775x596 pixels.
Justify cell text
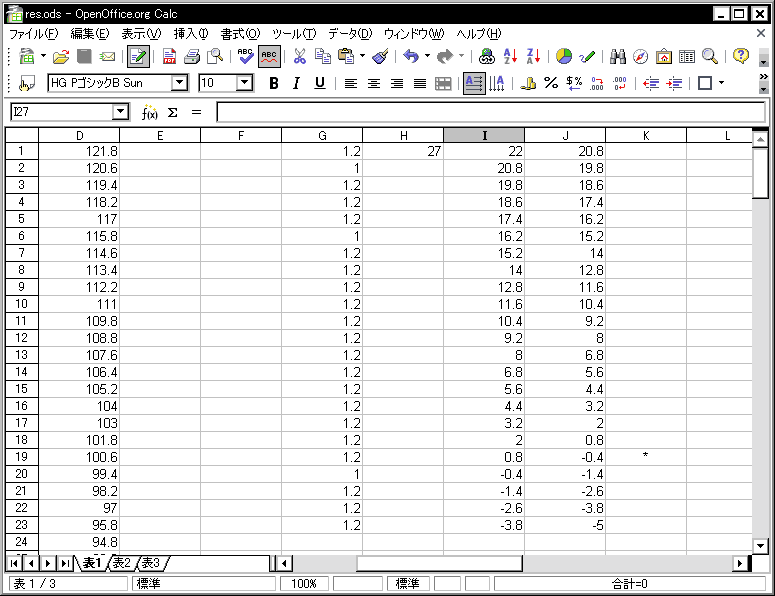click(420, 84)
